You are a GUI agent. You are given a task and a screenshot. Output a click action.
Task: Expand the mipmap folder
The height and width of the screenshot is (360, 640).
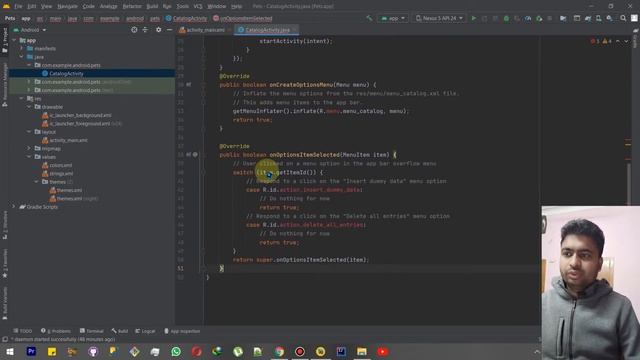click(29, 149)
